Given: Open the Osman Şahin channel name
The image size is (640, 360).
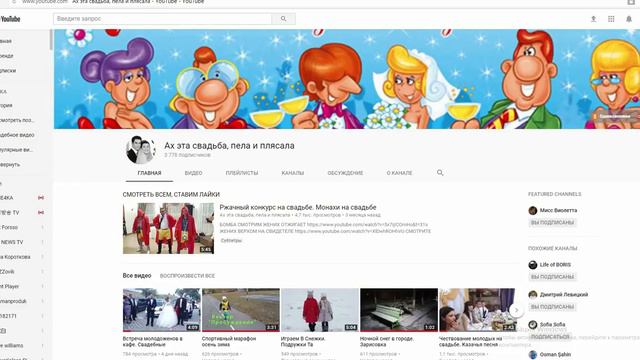Looking at the screenshot, I should 555,355.
